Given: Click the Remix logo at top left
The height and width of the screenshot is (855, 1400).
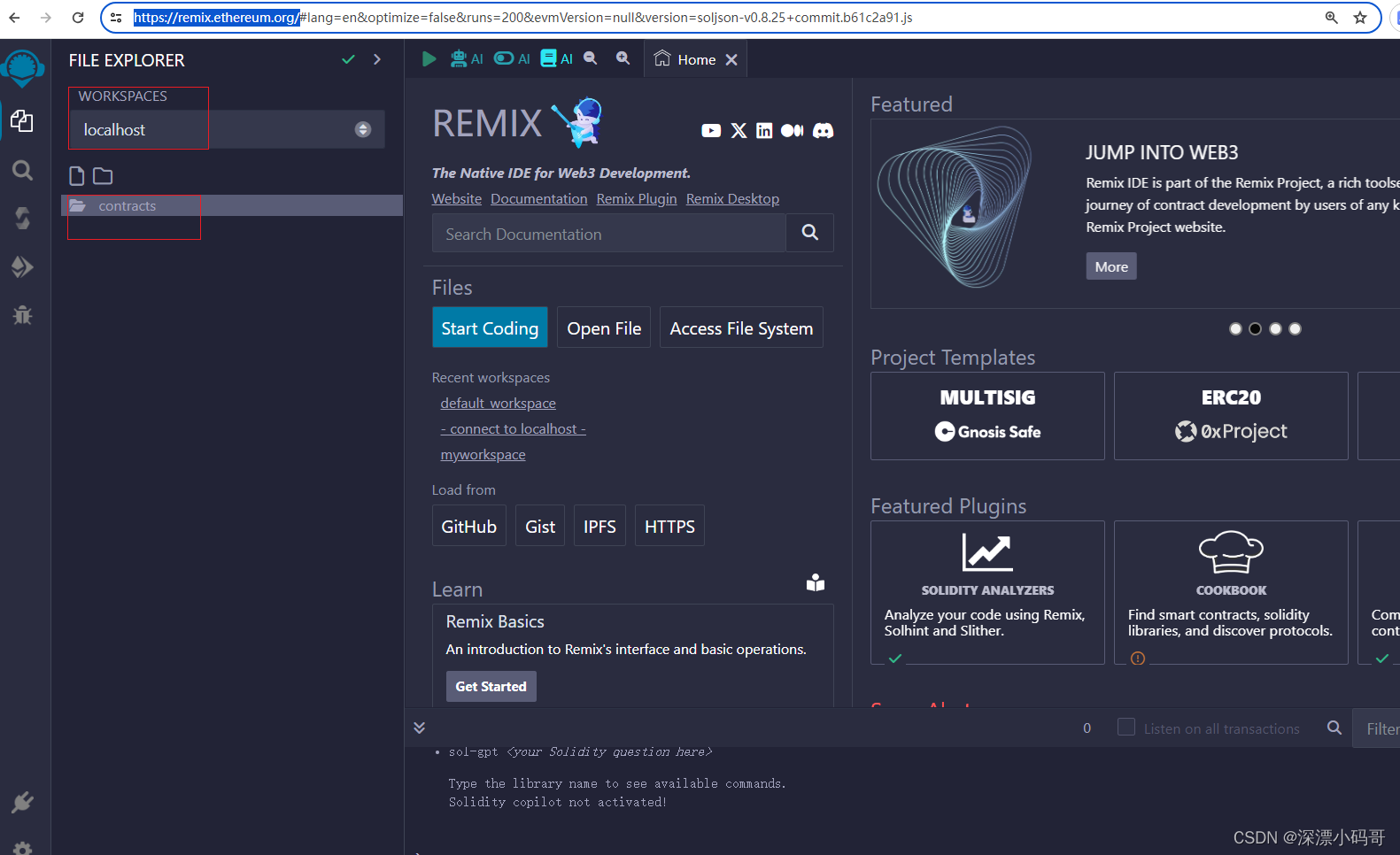Looking at the screenshot, I should point(22,69).
